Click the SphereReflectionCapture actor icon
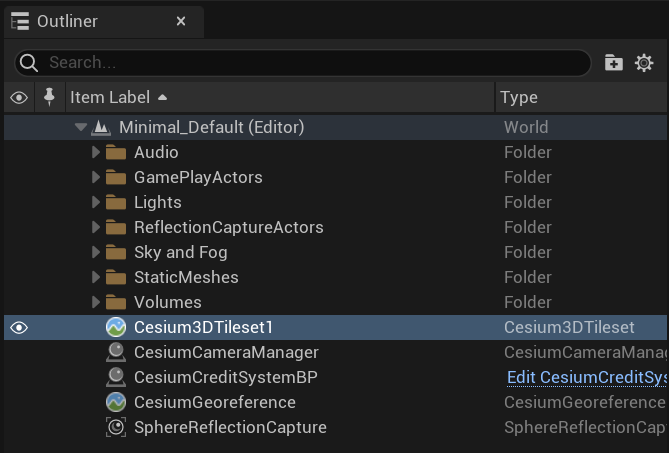Screen dimensions: 669x453 point(116,427)
